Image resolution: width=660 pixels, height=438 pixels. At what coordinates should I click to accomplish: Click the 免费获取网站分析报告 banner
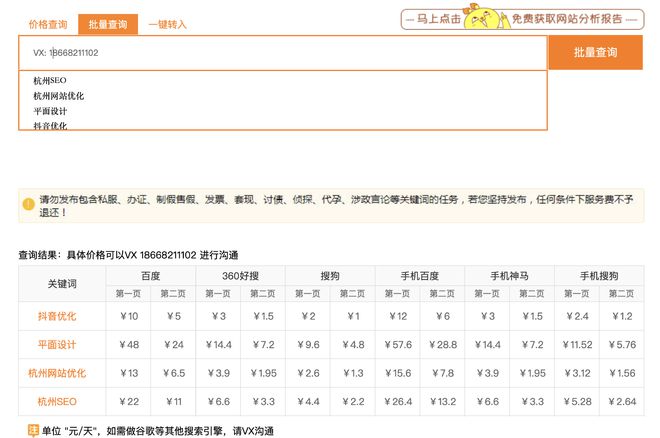[x=522, y=19]
